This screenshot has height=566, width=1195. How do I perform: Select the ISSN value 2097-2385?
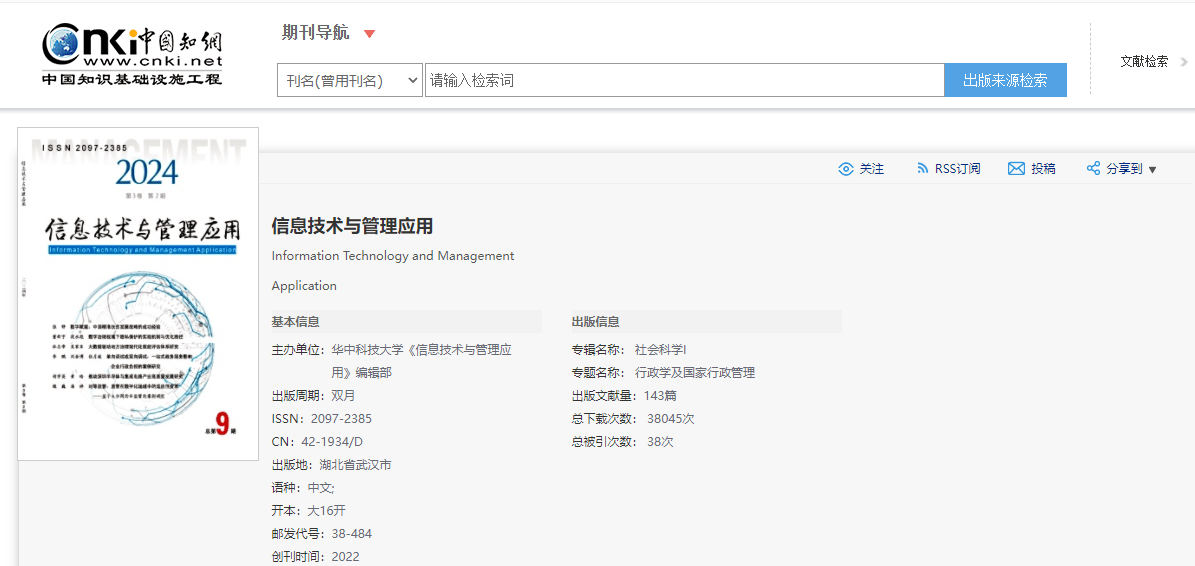341,419
